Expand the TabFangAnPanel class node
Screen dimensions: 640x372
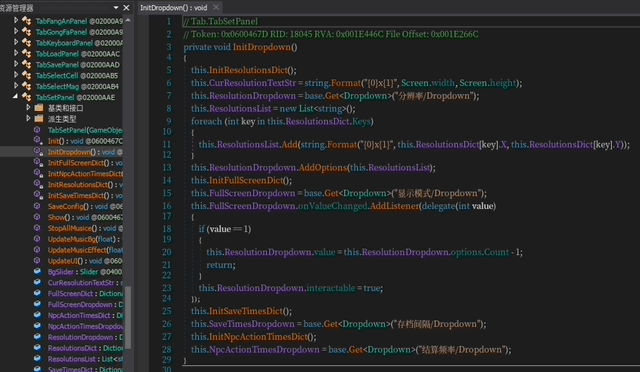click(x=16, y=20)
